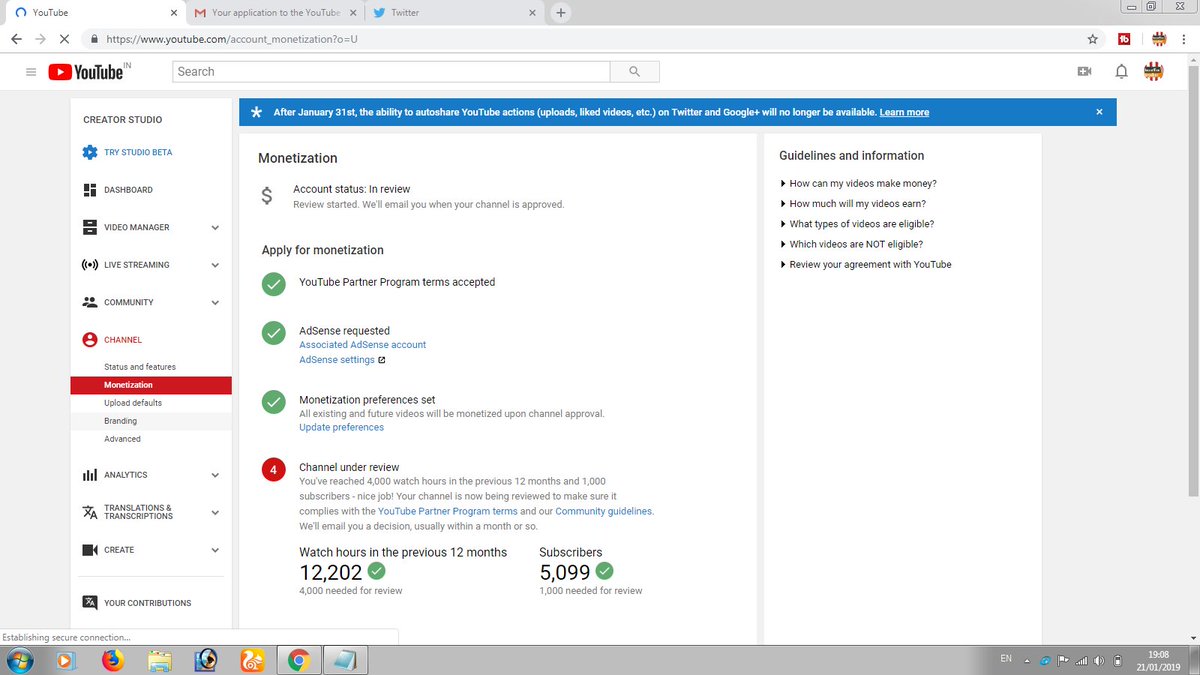Expand 'What types of videos are eligible?'

(857, 224)
